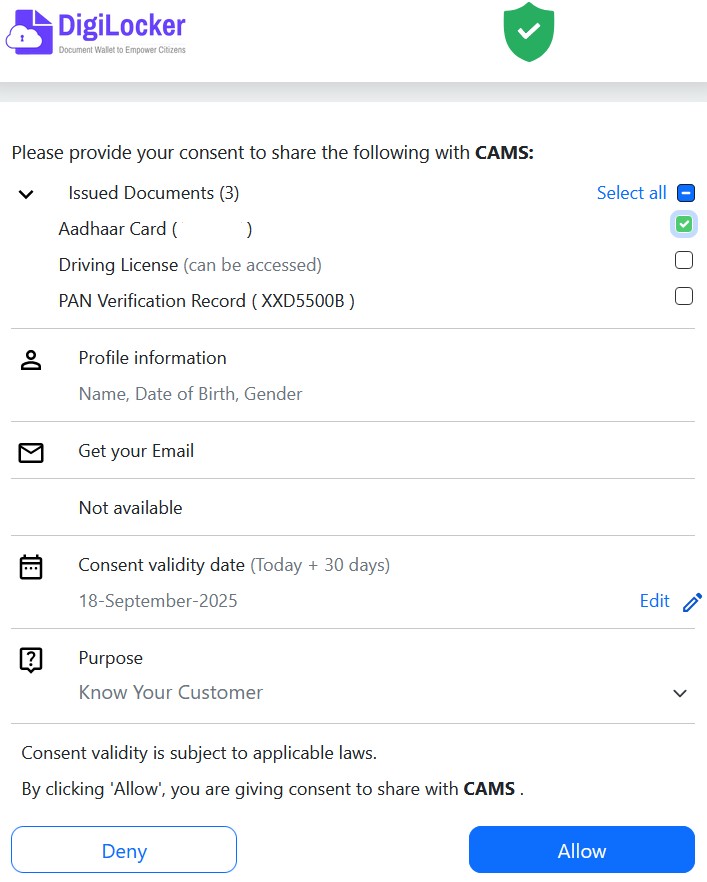This screenshot has width=707, height=882.
Task: Click the Issued Documents (3) heading
Action: 153,193
